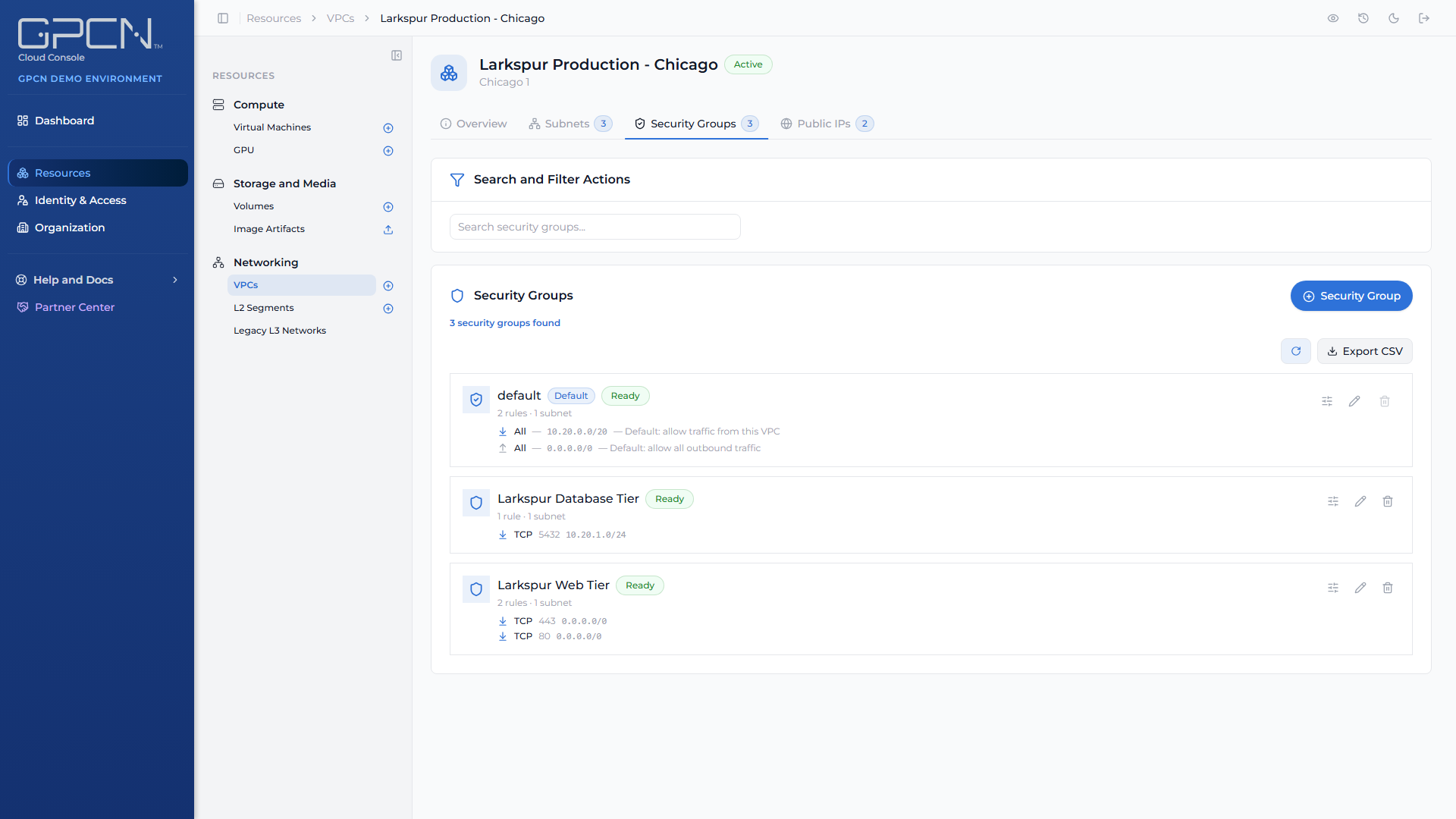
Task: Delete the Larkspur Database Tier group
Action: pyautogui.click(x=1388, y=501)
